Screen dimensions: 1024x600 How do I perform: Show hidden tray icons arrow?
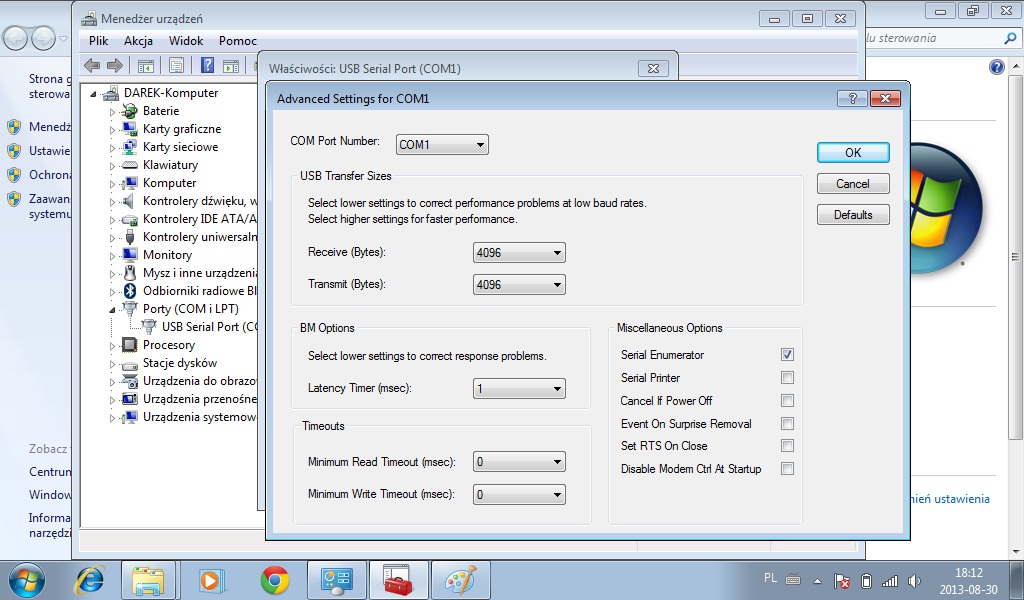click(817, 580)
